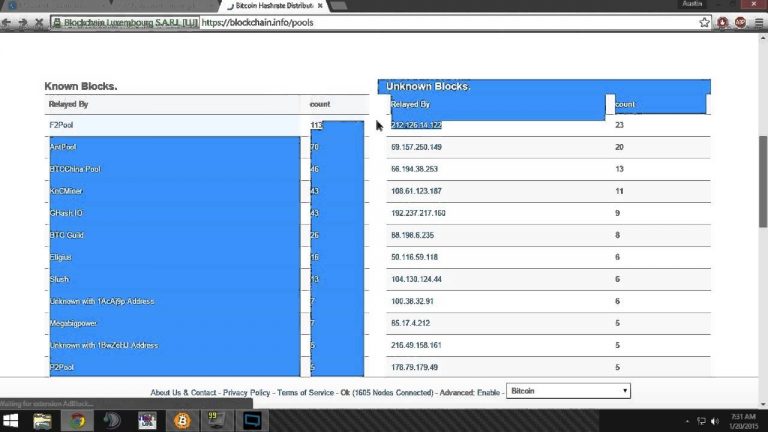The height and width of the screenshot is (432, 768).
Task: Click IP address 50.116.59.118
Action: point(414,257)
